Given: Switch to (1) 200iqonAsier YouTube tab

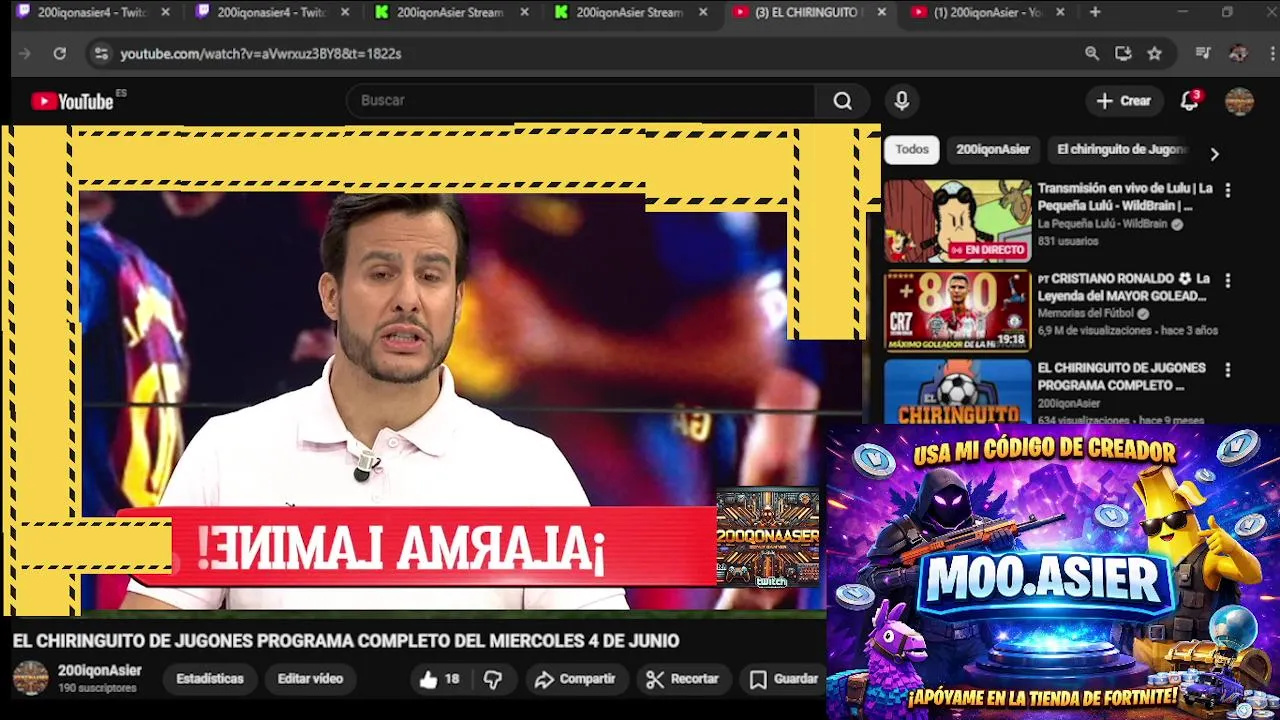Looking at the screenshot, I should (988, 12).
